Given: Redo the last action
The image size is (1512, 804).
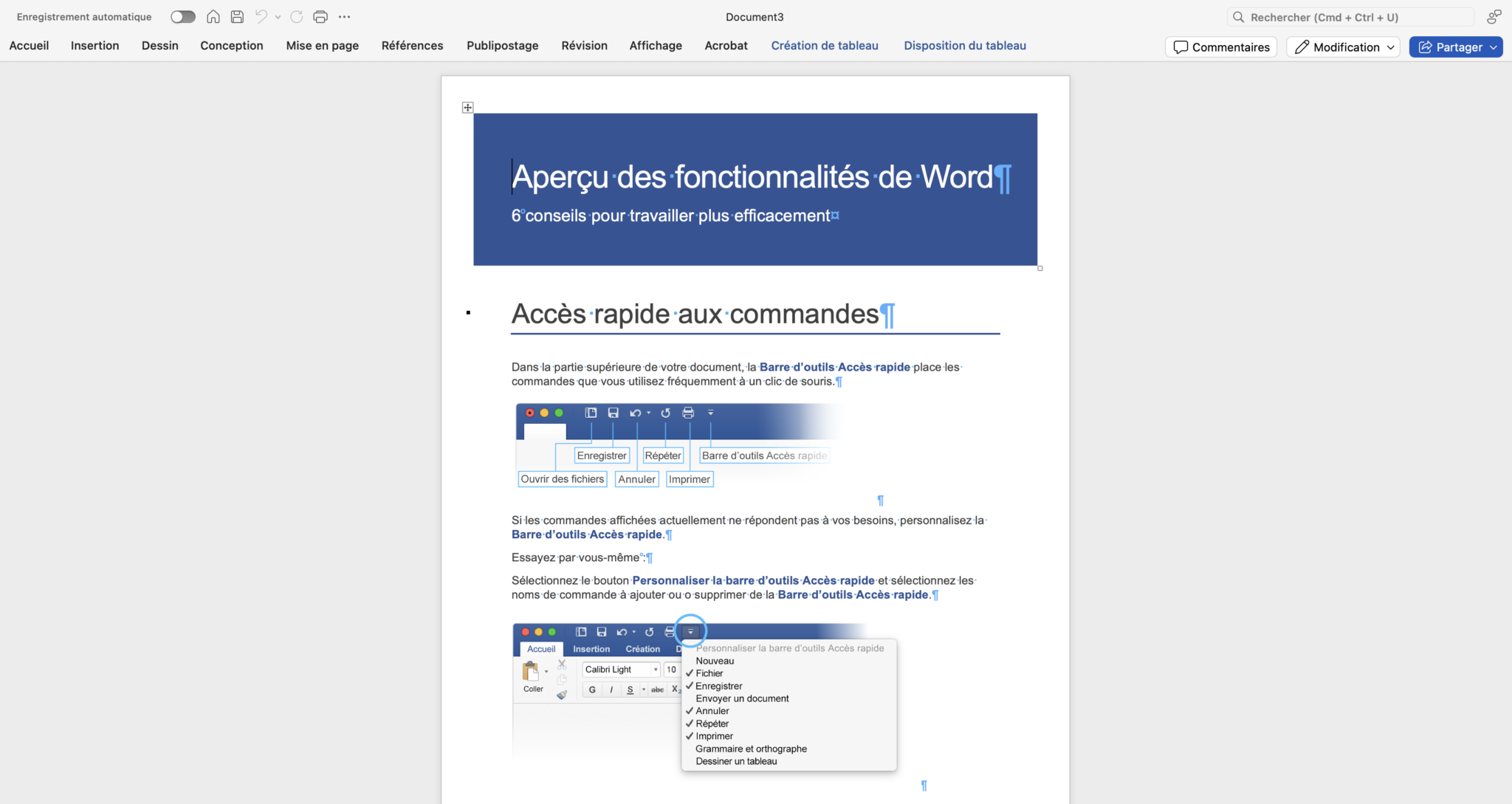Looking at the screenshot, I should click(x=297, y=16).
